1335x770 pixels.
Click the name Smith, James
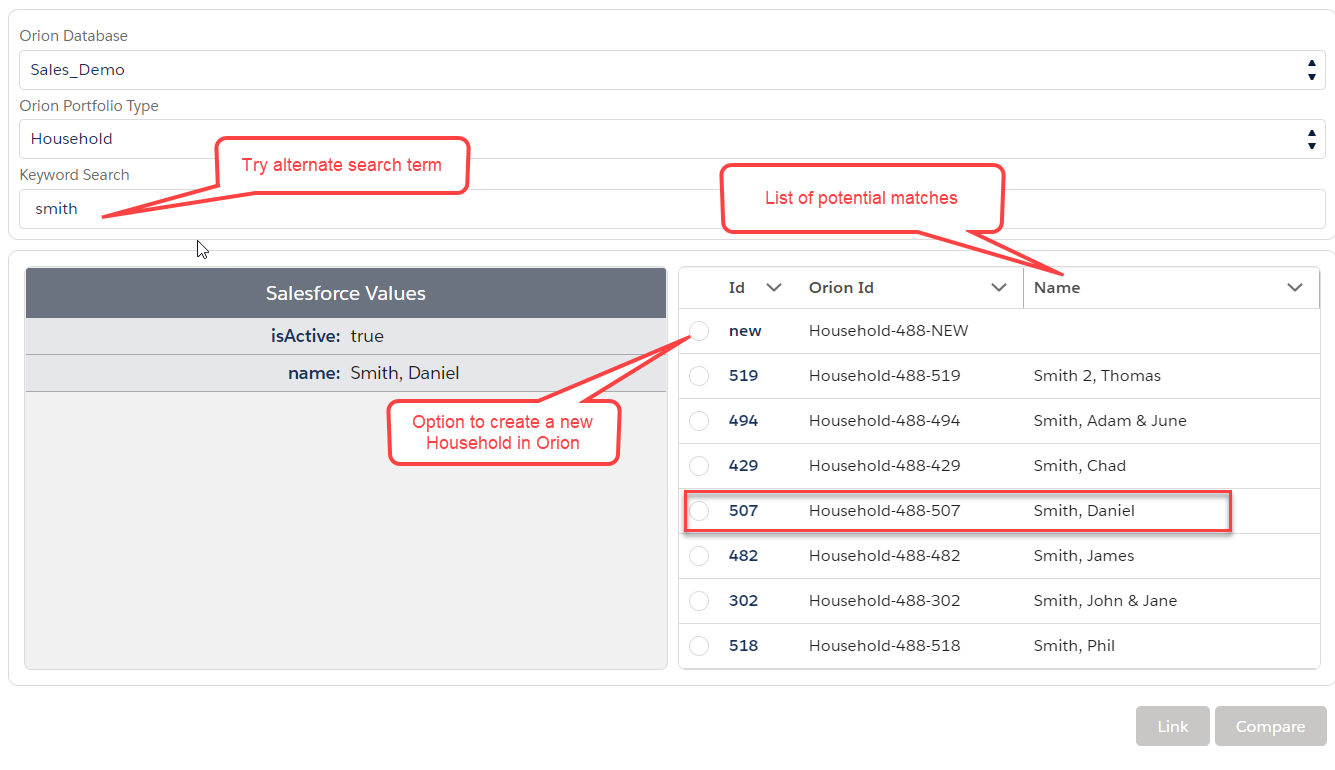click(x=1084, y=556)
